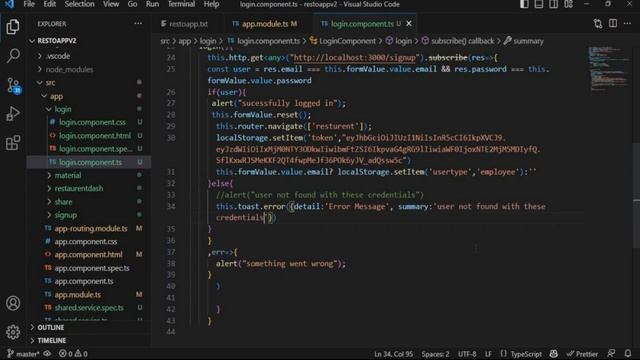Split the editor to the right

click(613, 24)
